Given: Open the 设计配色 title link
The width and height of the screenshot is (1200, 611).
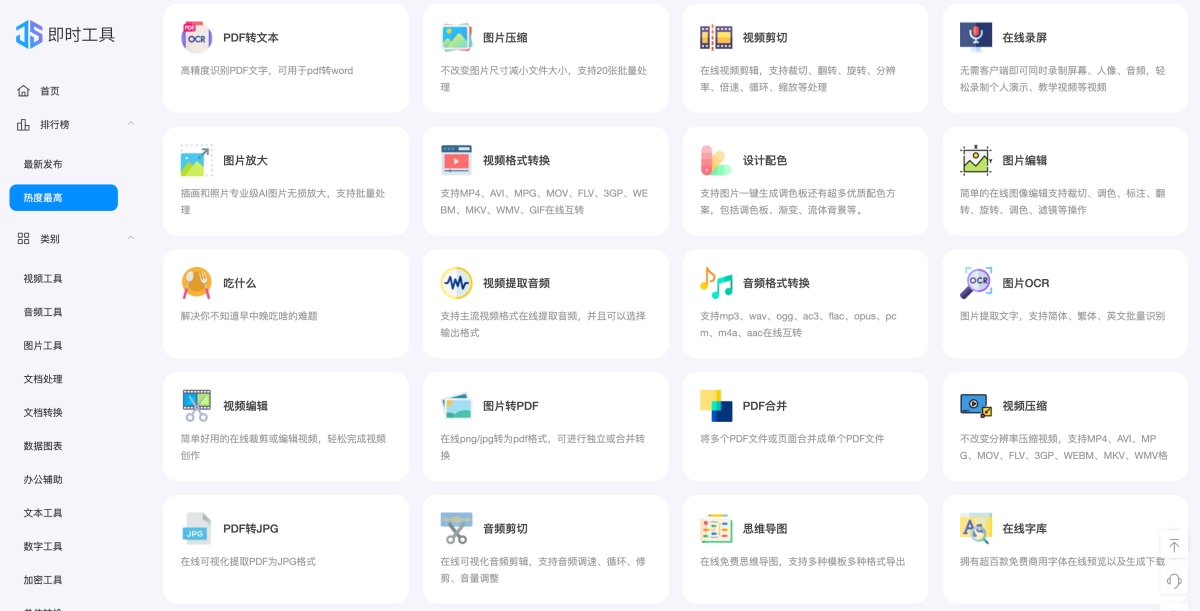Looking at the screenshot, I should point(765,161).
